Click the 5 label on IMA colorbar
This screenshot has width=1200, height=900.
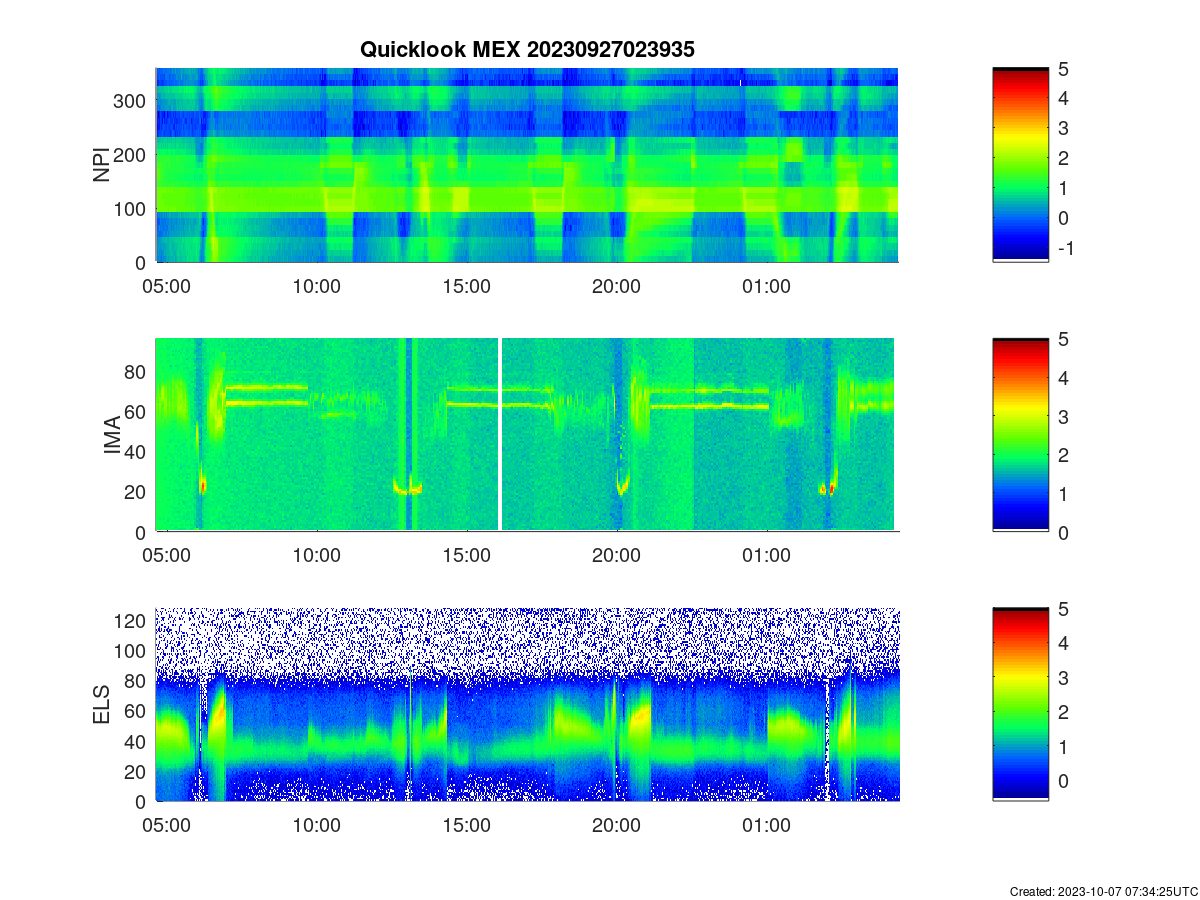[1062, 339]
